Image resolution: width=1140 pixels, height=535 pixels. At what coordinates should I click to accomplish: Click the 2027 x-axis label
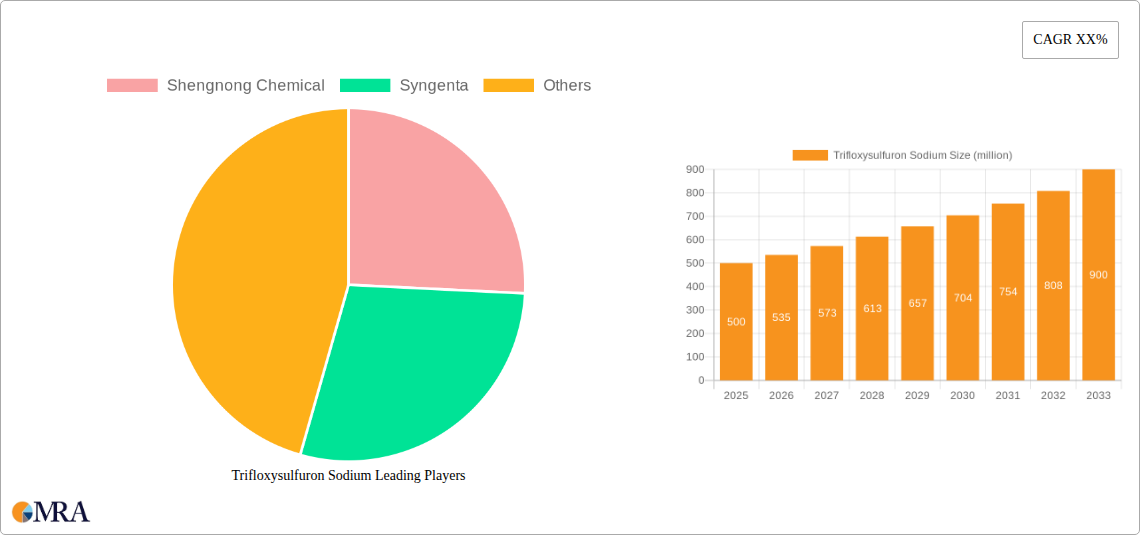coord(827,396)
